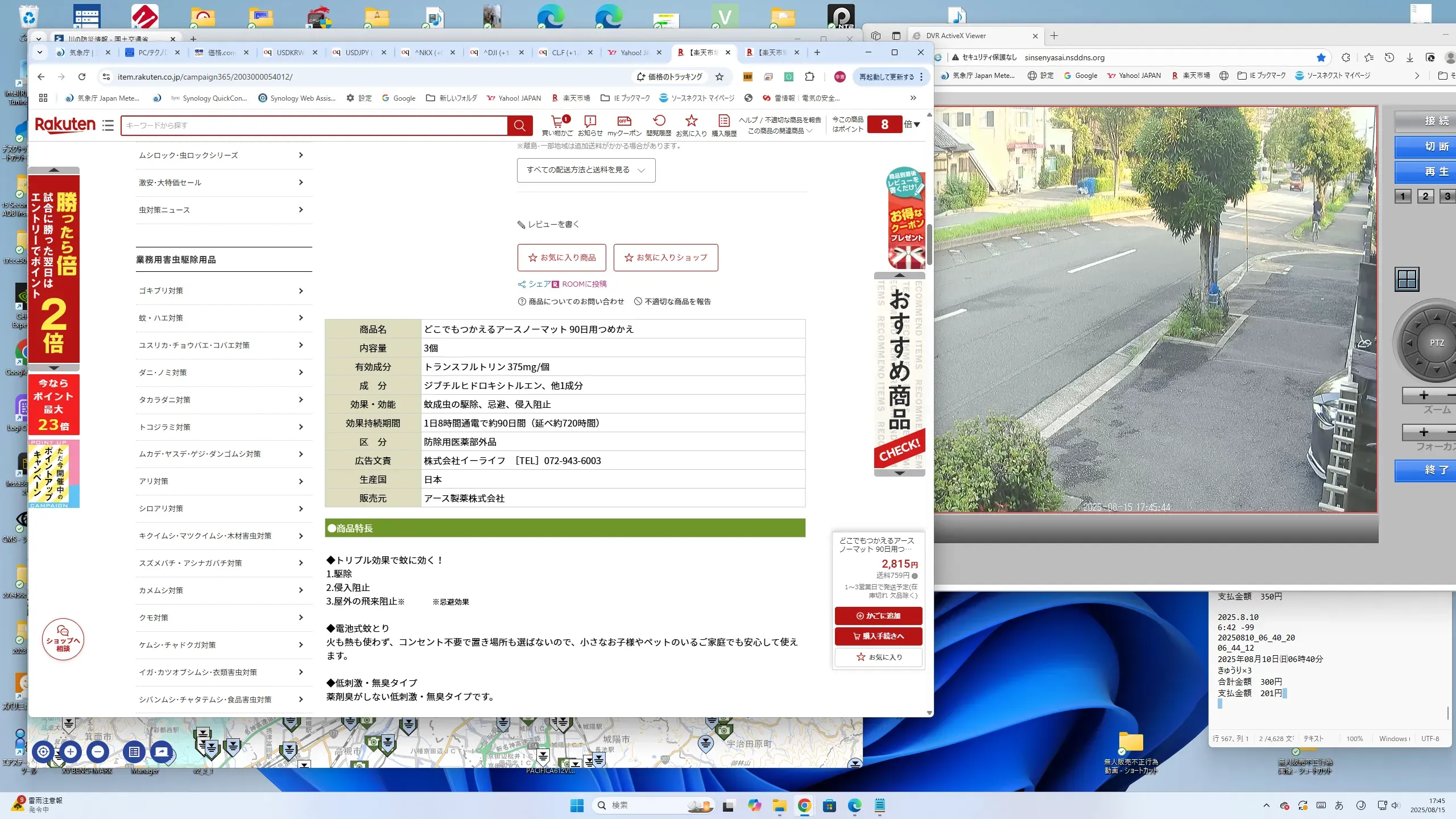Toggle the bookmark star in Chrome address bar
The image size is (1456, 819).
click(x=719, y=77)
